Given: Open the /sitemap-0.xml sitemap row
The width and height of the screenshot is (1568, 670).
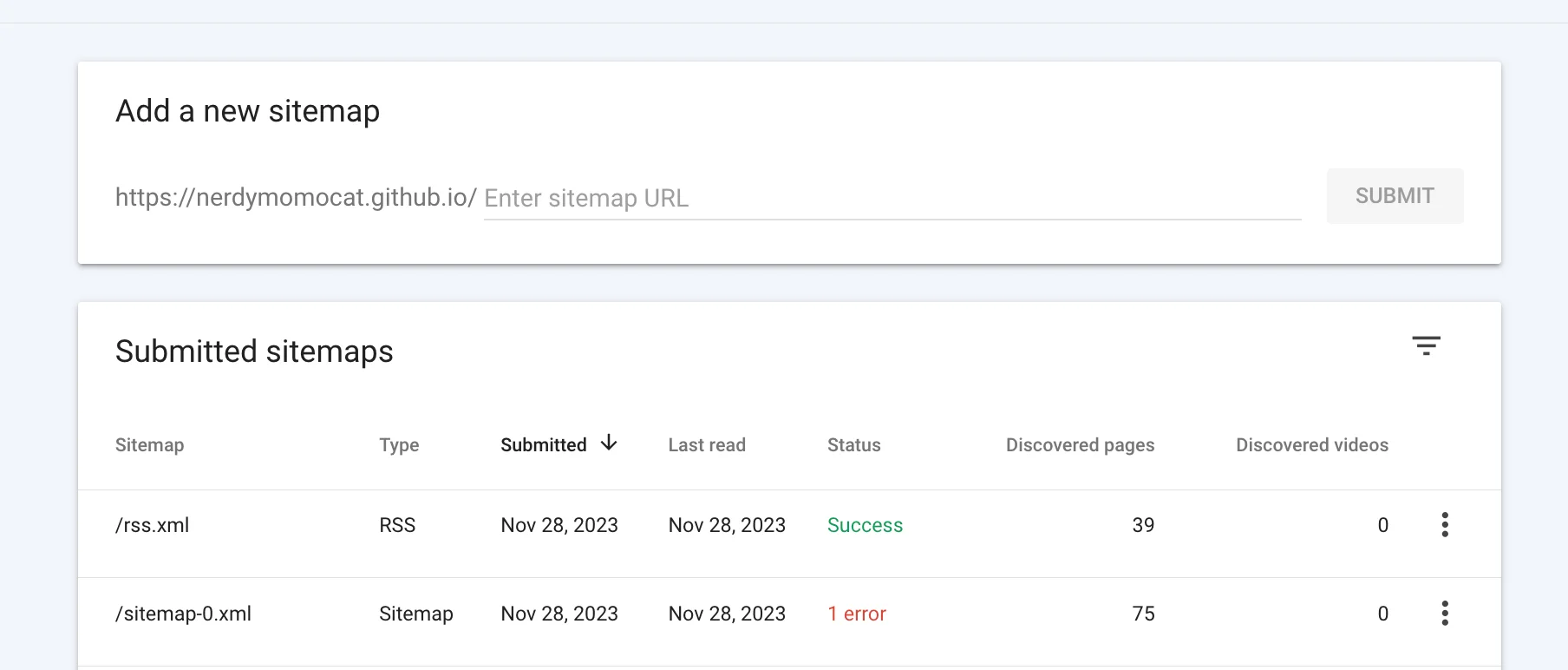Looking at the screenshot, I should pyautogui.click(x=183, y=614).
